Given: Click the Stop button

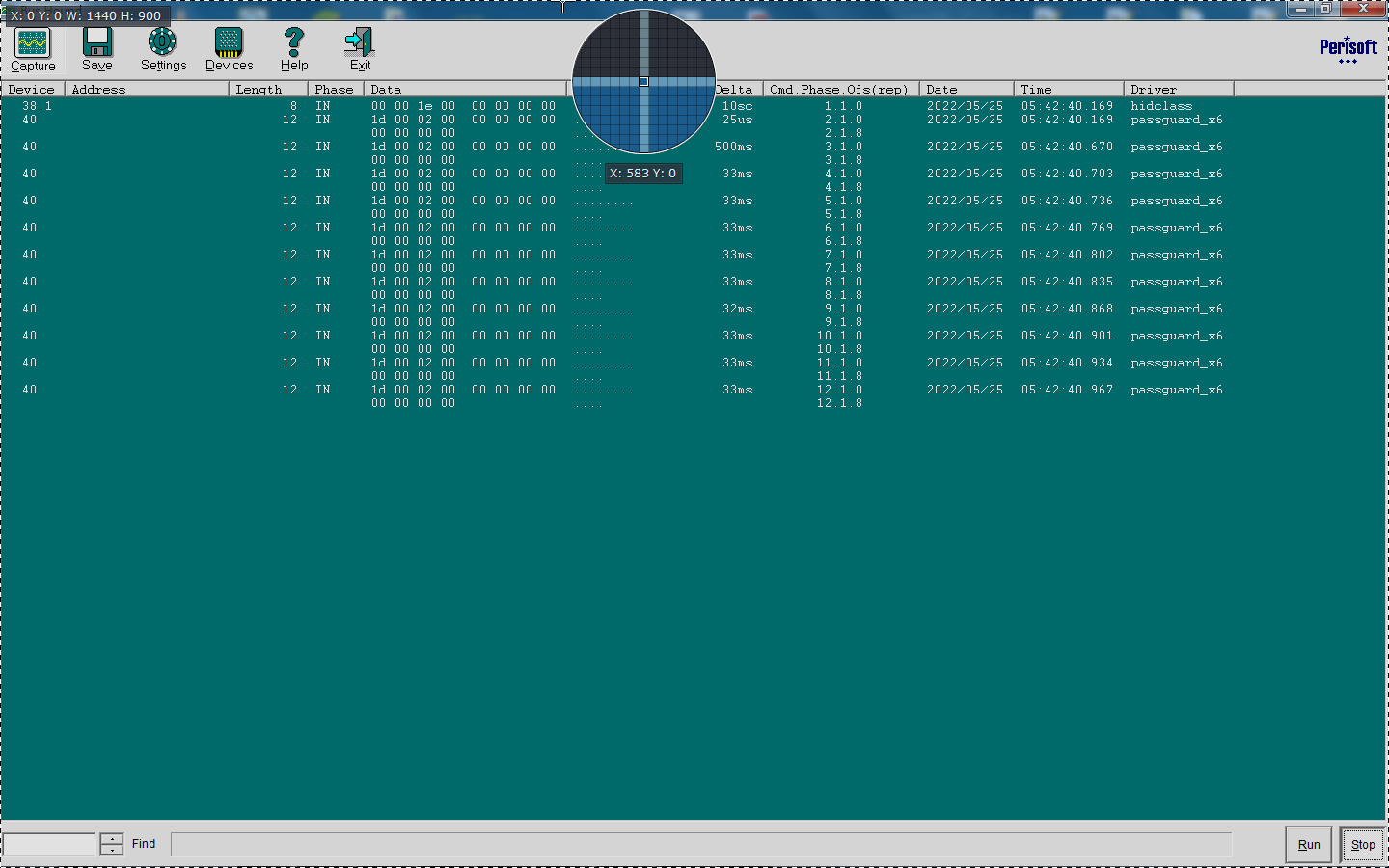Looking at the screenshot, I should [x=1363, y=845].
